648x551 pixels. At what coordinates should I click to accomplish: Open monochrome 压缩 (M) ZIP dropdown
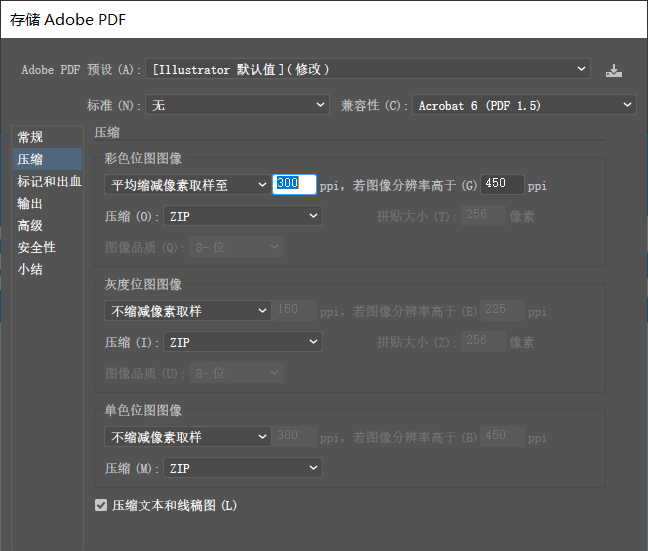coord(243,468)
